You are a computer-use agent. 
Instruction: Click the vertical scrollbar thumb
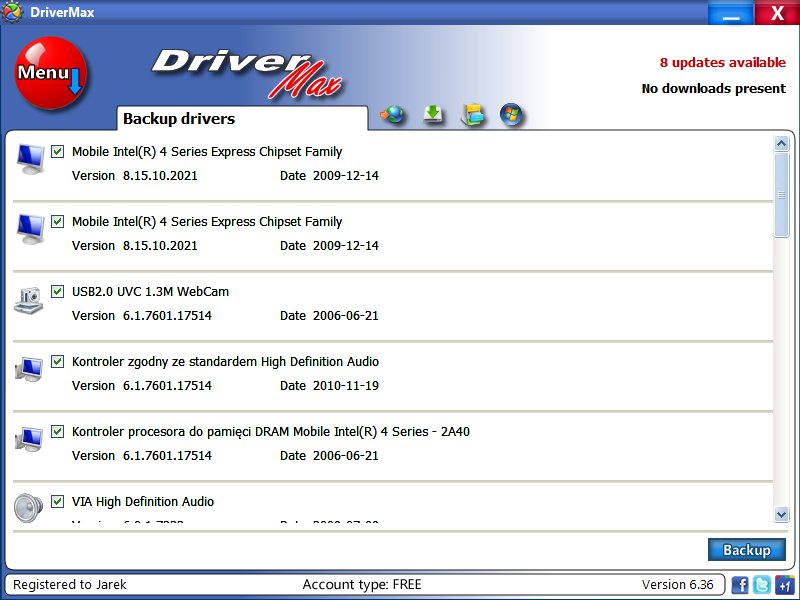point(781,195)
